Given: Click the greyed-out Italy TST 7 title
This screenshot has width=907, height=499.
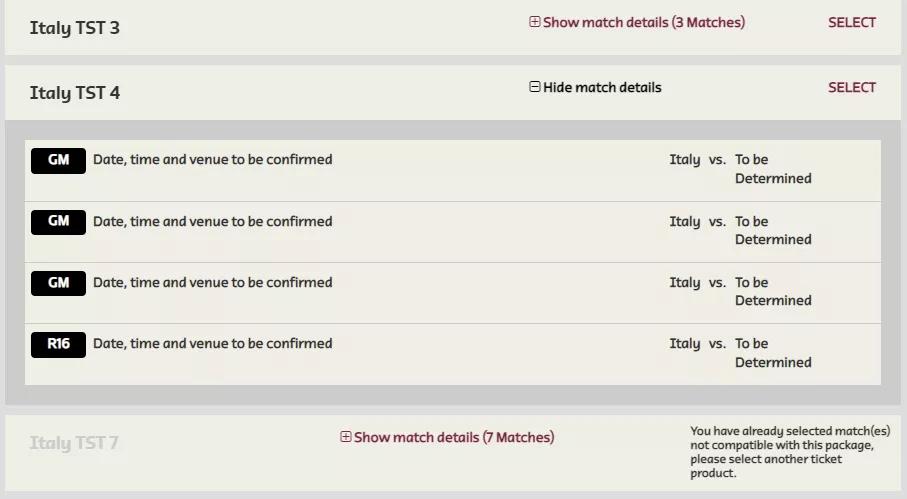Looking at the screenshot, I should [75, 443].
